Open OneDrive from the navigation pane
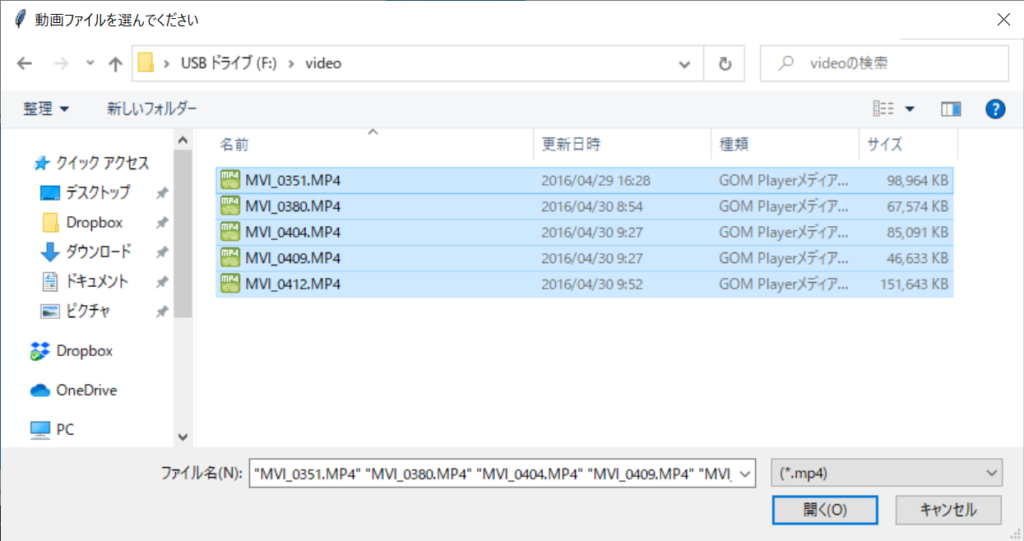The width and height of the screenshot is (1024, 541). pyautogui.click(x=40, y=390)
